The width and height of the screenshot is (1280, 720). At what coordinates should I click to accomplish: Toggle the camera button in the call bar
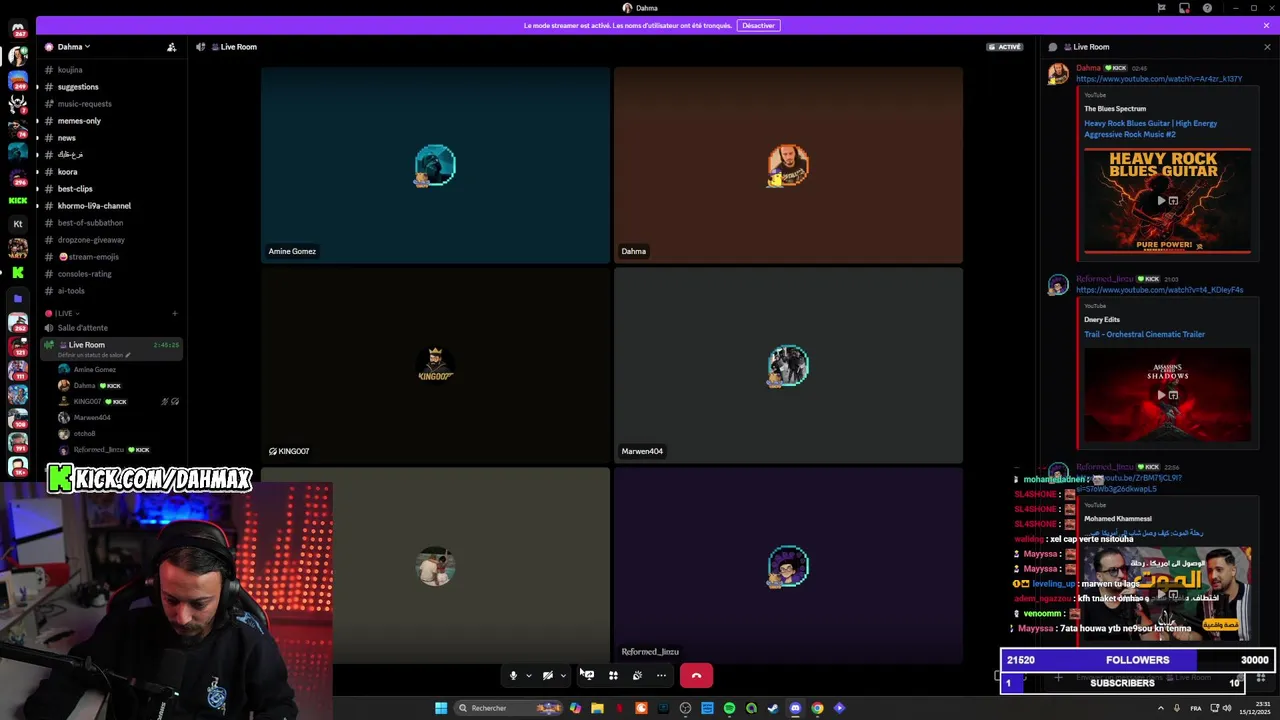[547, 676]
